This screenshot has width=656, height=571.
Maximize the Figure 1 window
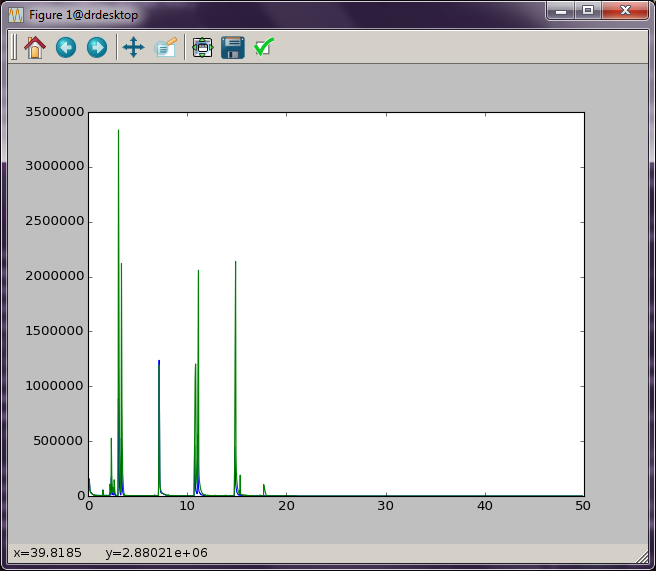click(x=588, y=10)
